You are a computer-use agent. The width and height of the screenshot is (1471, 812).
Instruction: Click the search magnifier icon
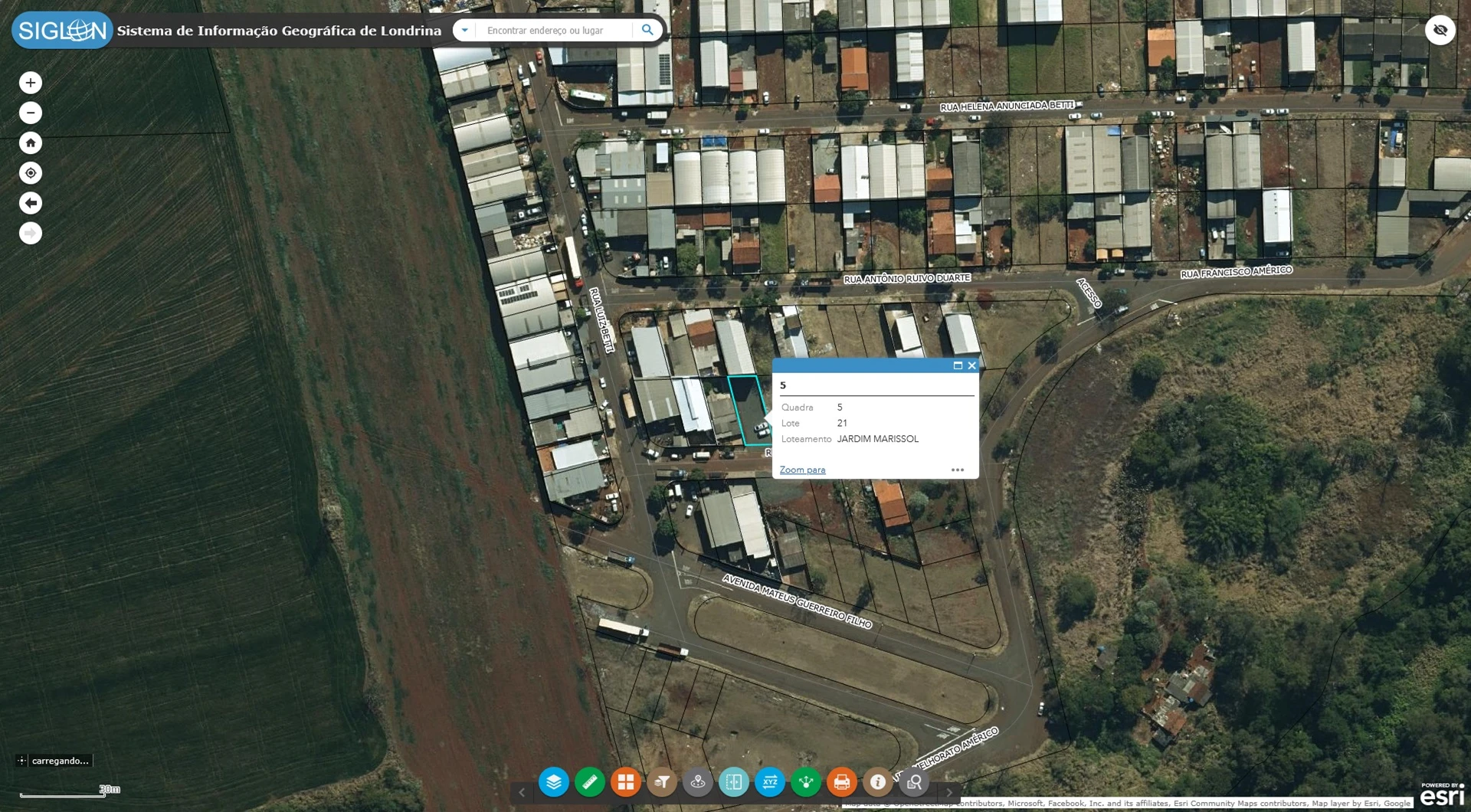pyautogui.click(x=647, y=30)
